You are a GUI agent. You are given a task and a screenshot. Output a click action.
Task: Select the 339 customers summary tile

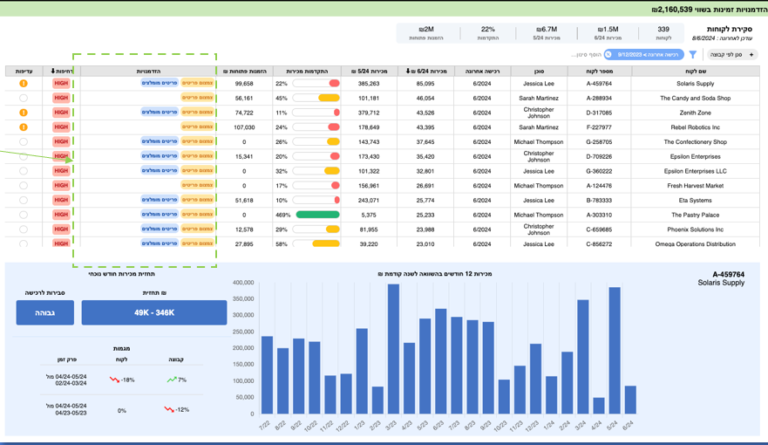point(663,33)
